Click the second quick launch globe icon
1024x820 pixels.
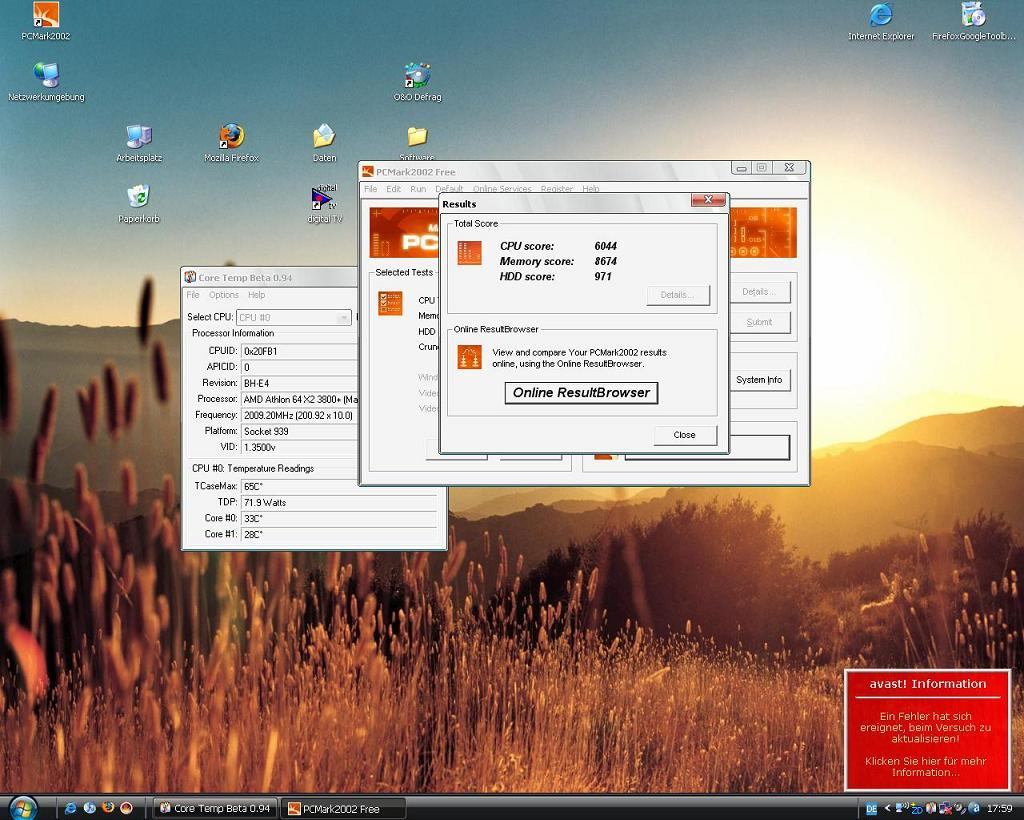coord(89,808)
